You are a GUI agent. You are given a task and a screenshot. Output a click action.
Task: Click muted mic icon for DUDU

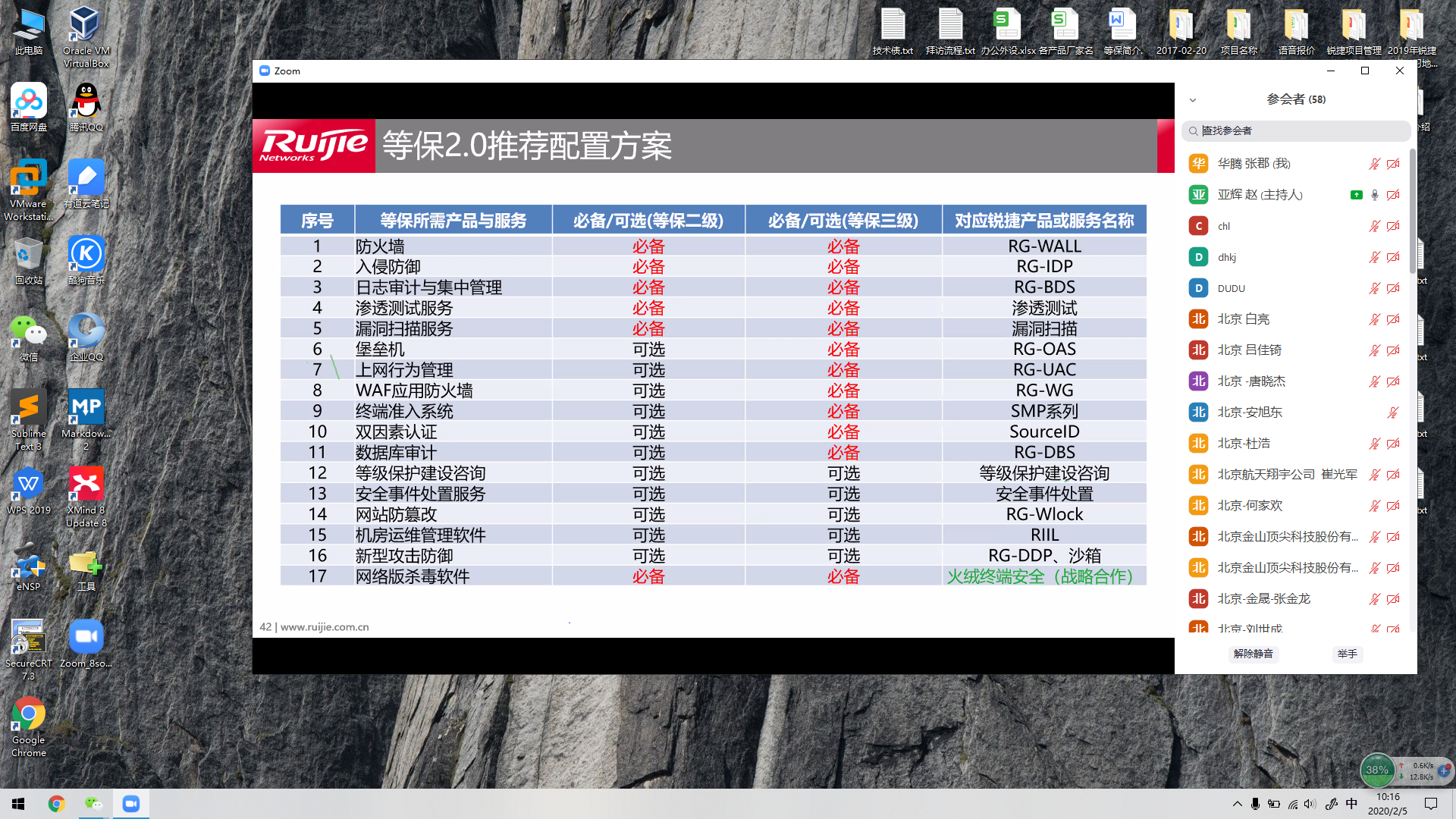tap(1374, 288)
